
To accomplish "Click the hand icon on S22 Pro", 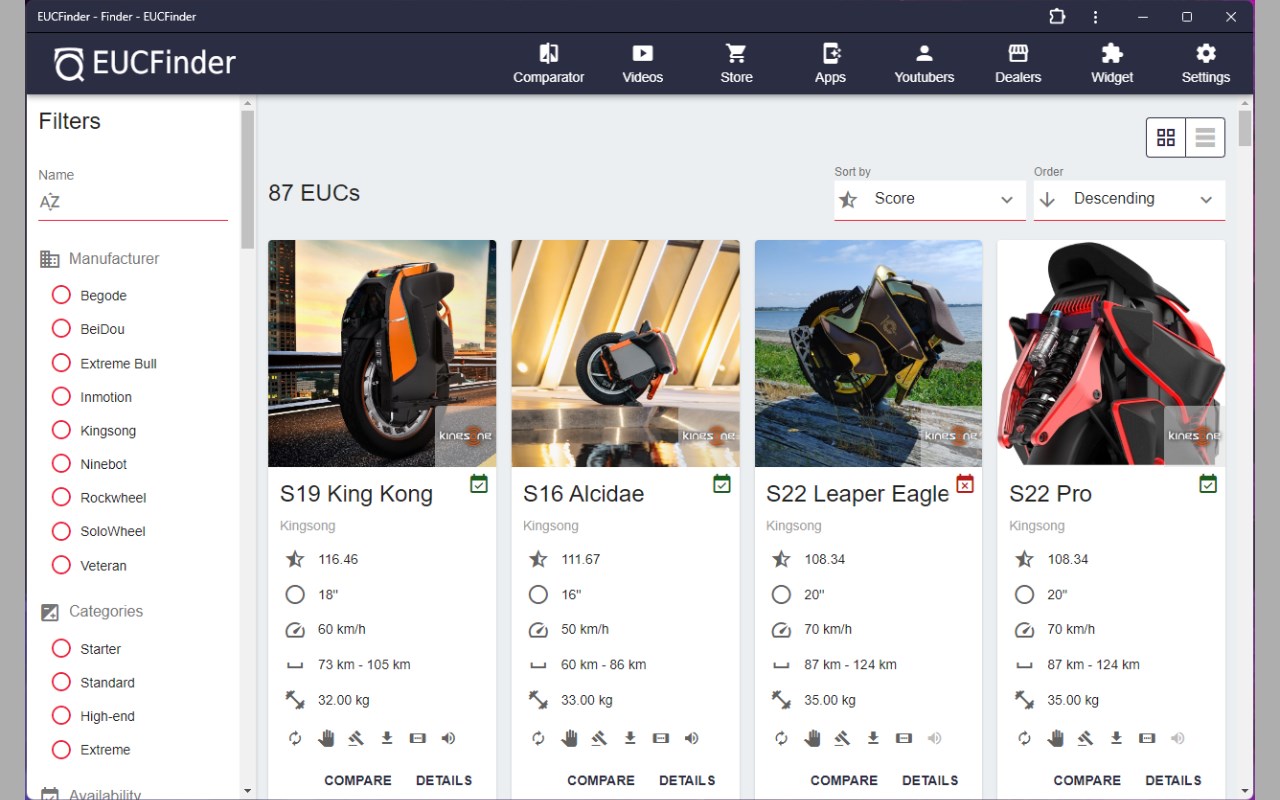I will coord(1055,738).
